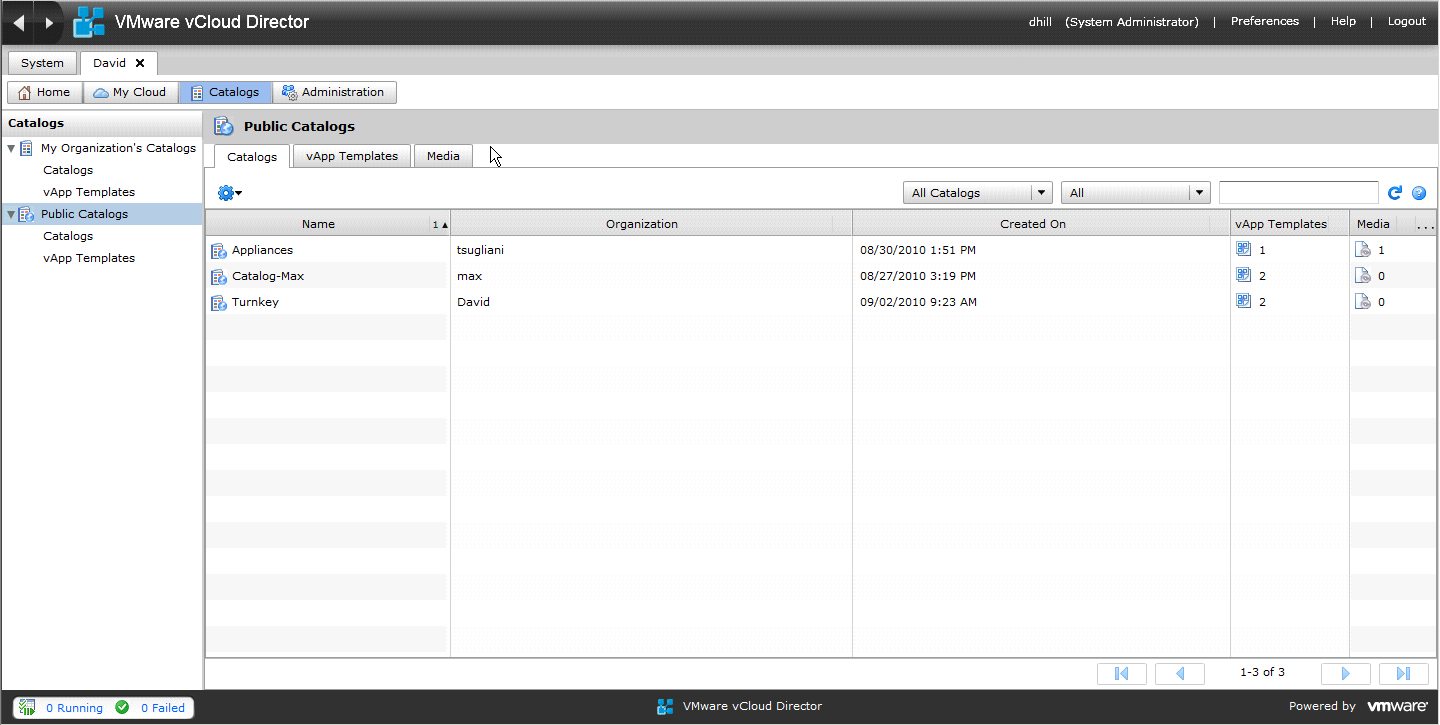This screenshot has height=725, width=1440.
Task: Click Media icon in Appliances row
Action: point(1363,250)
